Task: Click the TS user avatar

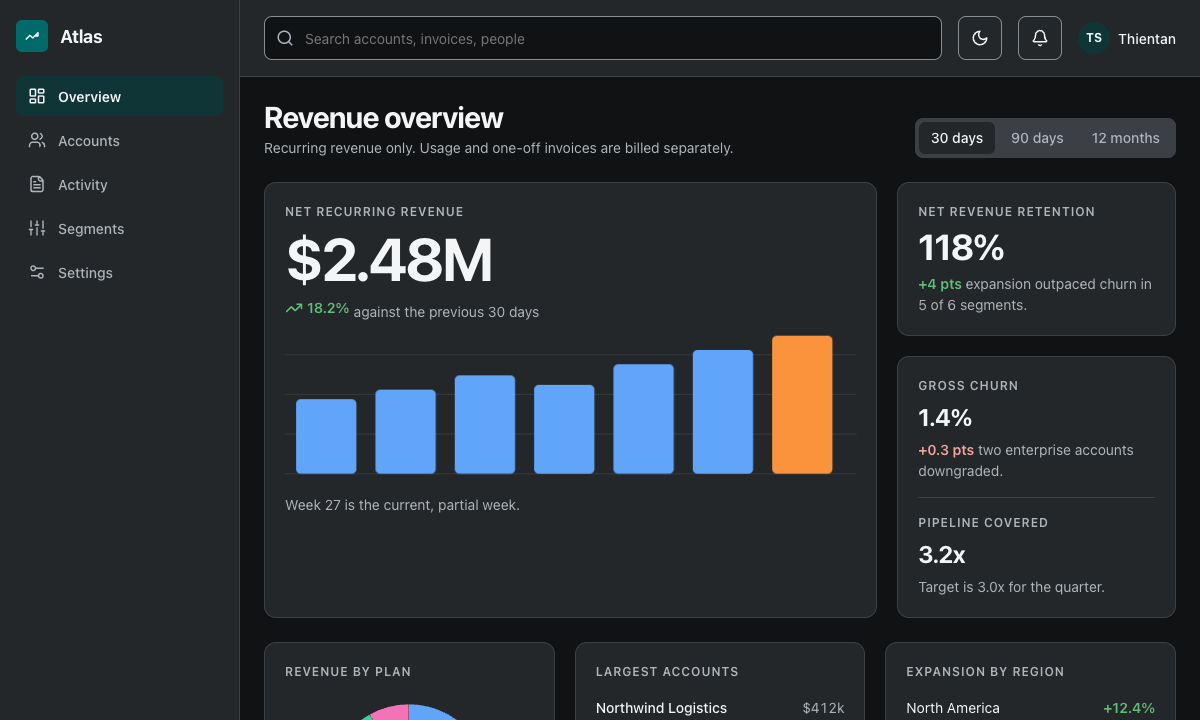Action: coord(1094,38)
